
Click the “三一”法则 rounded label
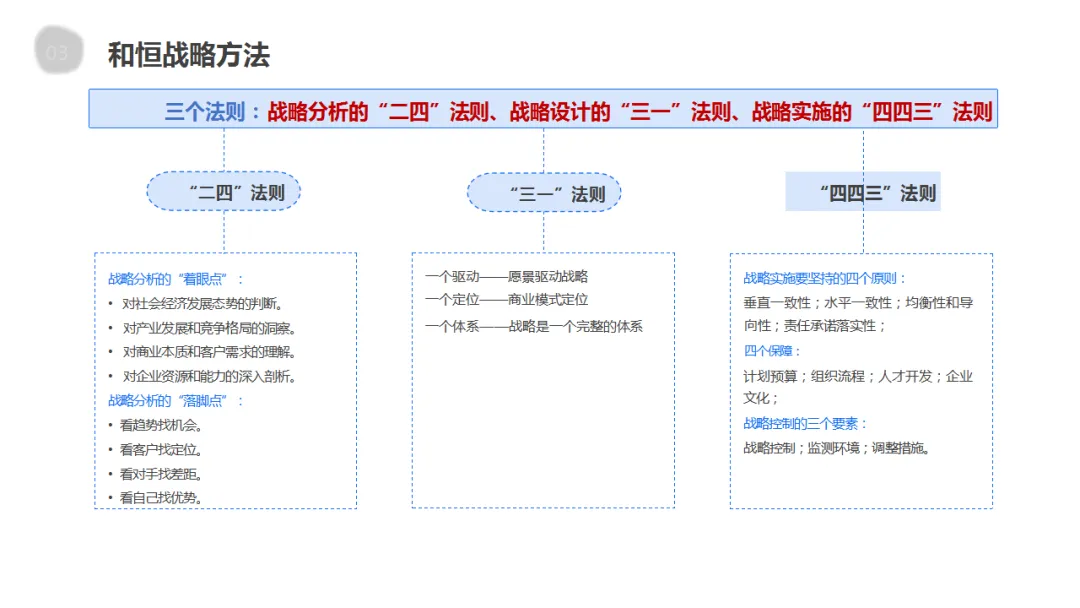[x=544, y=193]
